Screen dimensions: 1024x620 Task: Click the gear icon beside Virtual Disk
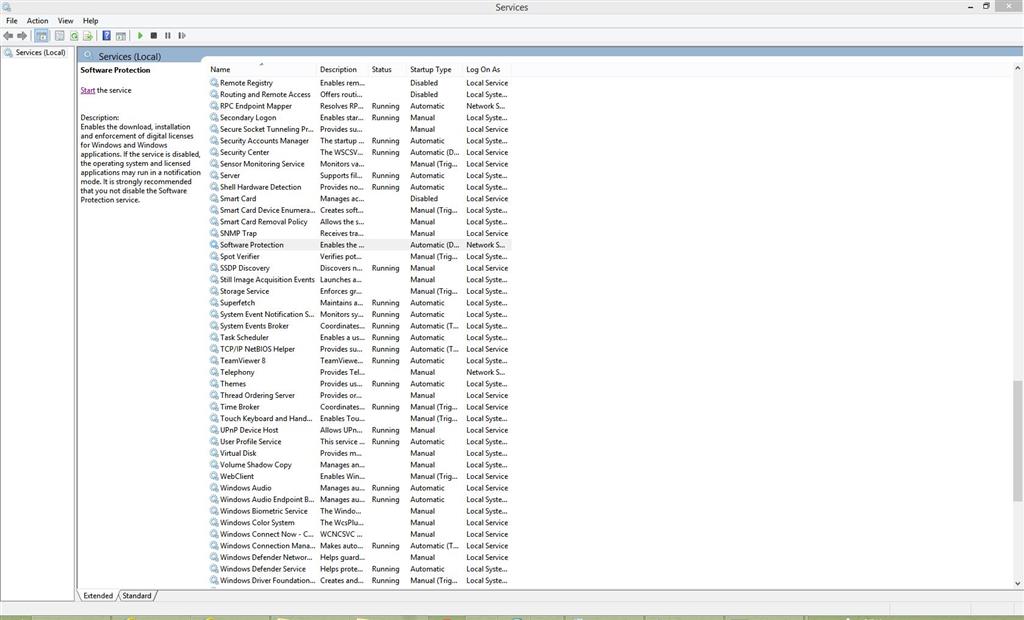[214, 453]
